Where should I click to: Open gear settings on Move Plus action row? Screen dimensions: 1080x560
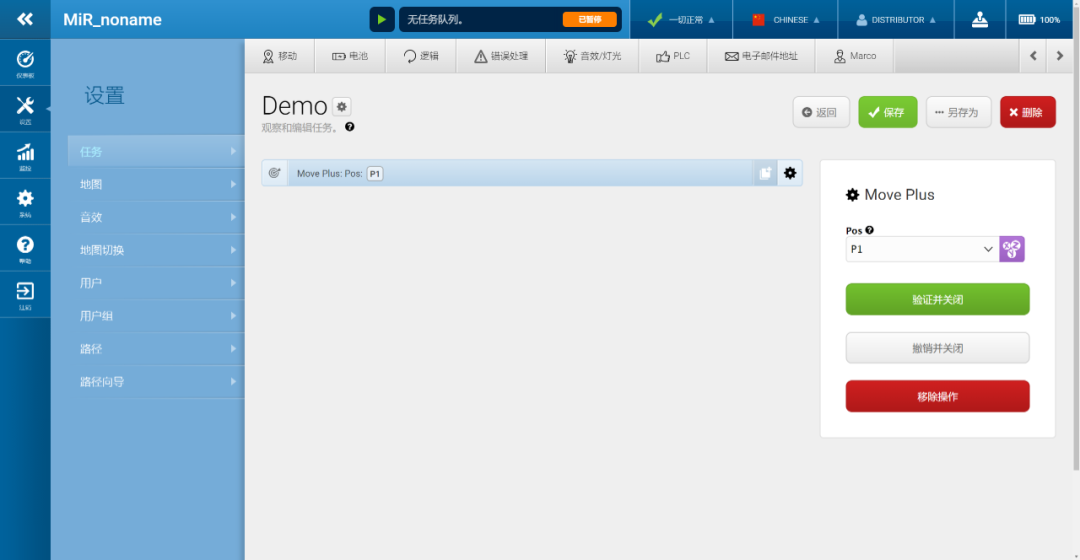(790, 173)
